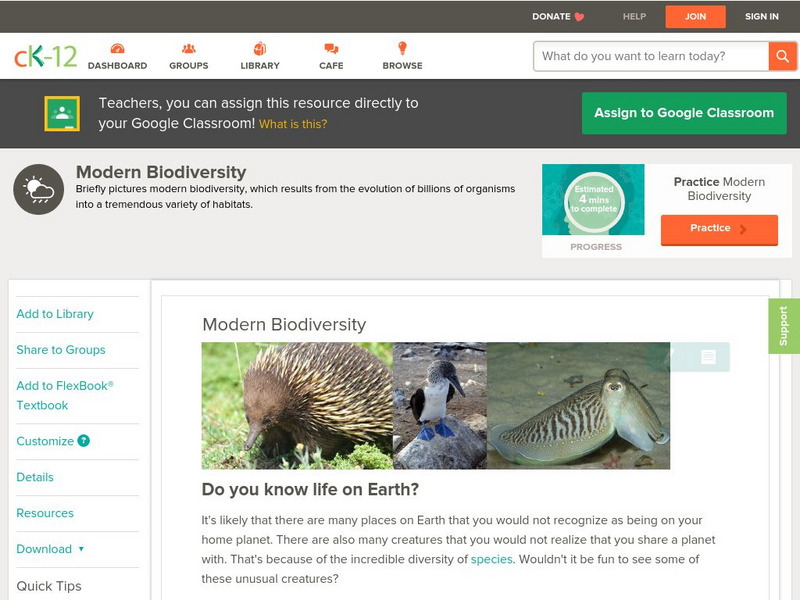Click Assign to Google Classroom button

[684, 113]
